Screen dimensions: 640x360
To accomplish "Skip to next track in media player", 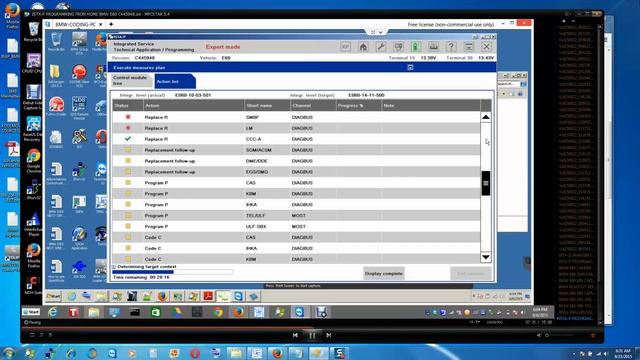I will [x=329, y=335].
